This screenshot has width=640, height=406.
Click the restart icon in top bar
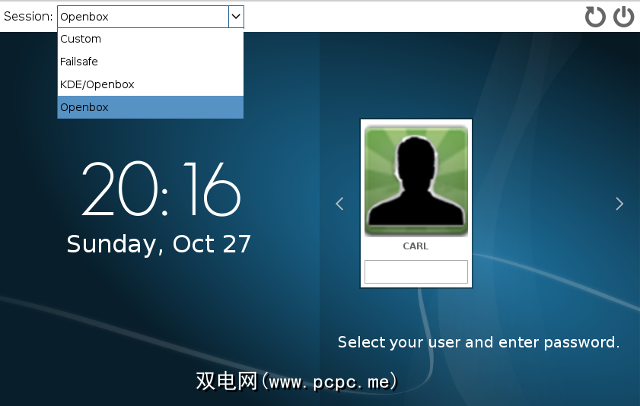click(x=596, y=16)
